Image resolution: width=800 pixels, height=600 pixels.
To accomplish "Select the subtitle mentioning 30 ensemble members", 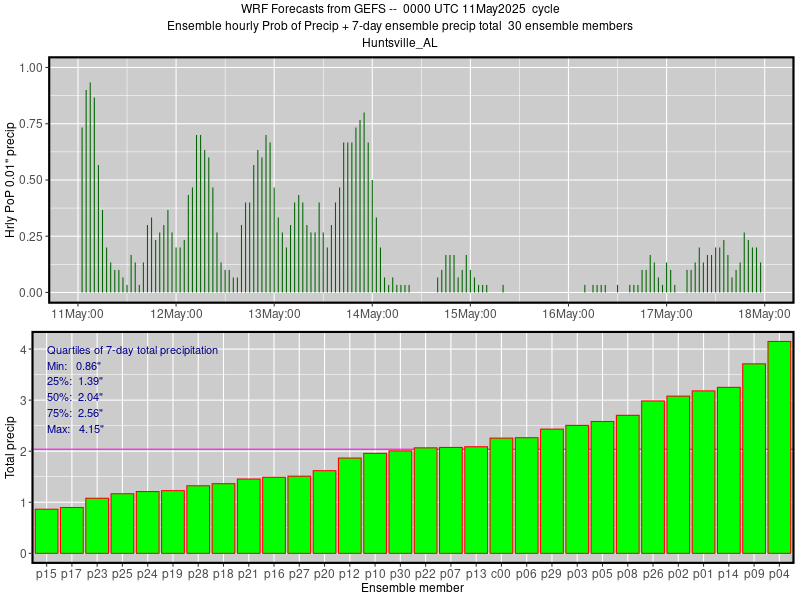I will (400, 26).
